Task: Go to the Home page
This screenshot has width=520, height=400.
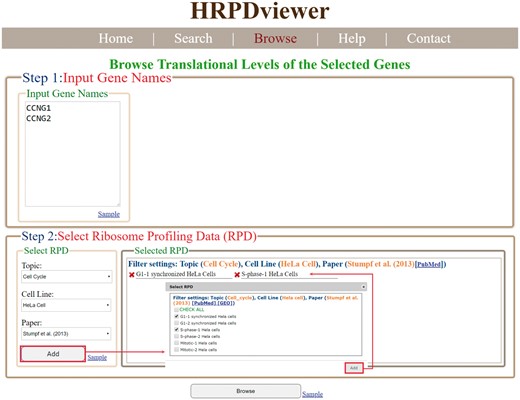Action: (x=116, y=38)
